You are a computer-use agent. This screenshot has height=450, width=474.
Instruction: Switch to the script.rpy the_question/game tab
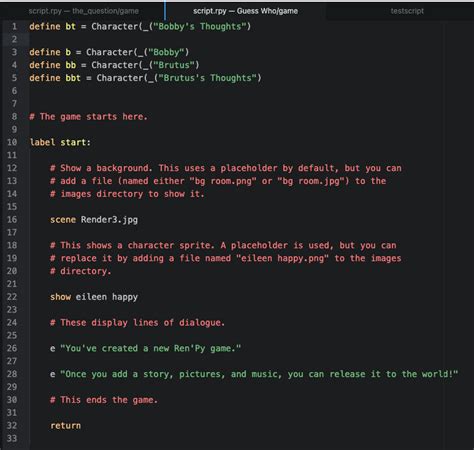[83, 11]
